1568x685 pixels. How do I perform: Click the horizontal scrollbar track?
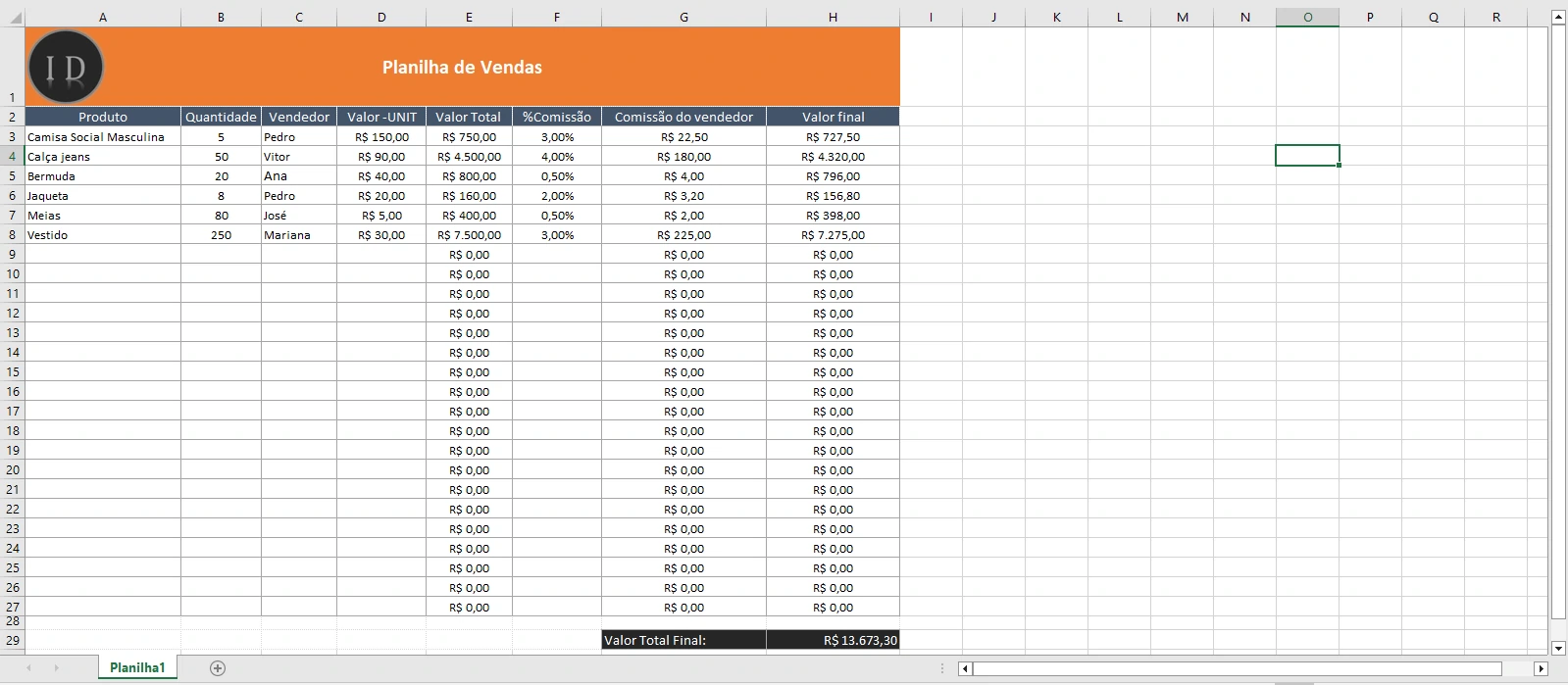(1236, 669)
